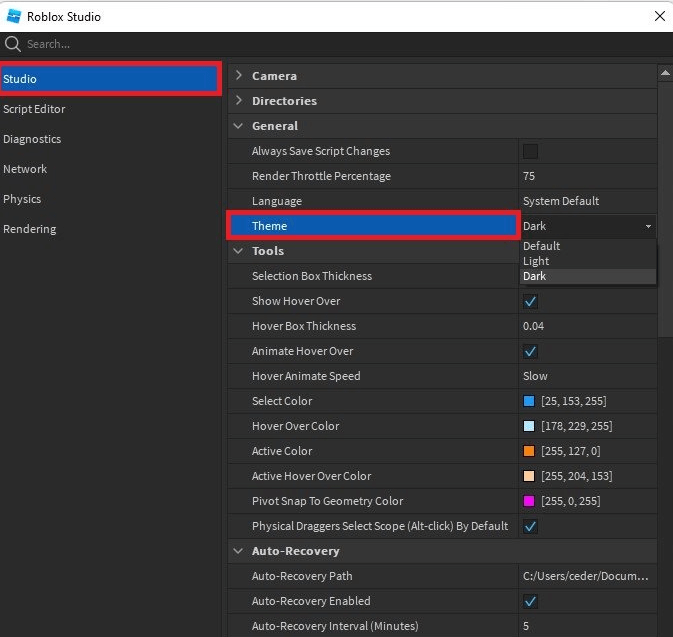Choose Light in the Theme list

[588, 261]
